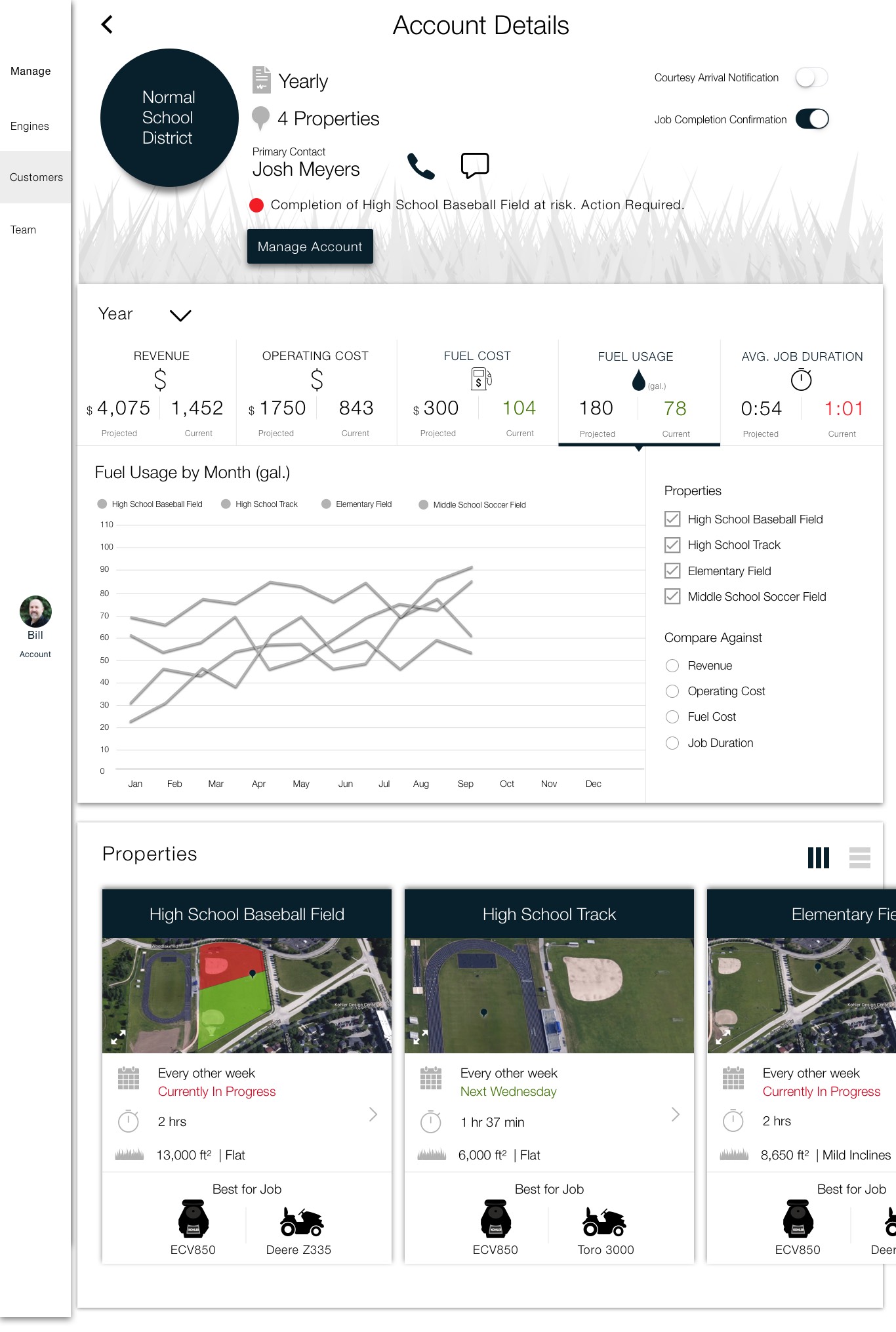The image size is (896, 1332).
Task: Open Engines in the sidebar
Action: pyautogui.click(x=30, y=126)
